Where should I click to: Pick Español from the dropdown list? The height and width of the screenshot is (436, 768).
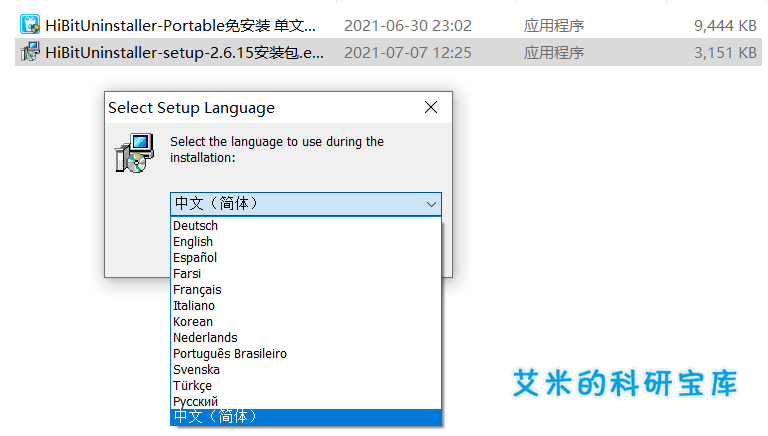click(x=195, y=258)
